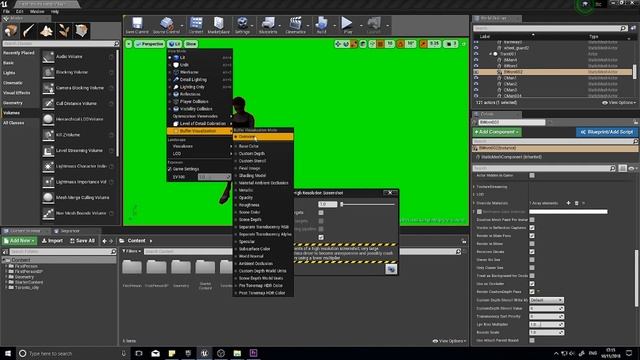
Task: Open the Lit view mode dropdown
Action: coord(175,44)
